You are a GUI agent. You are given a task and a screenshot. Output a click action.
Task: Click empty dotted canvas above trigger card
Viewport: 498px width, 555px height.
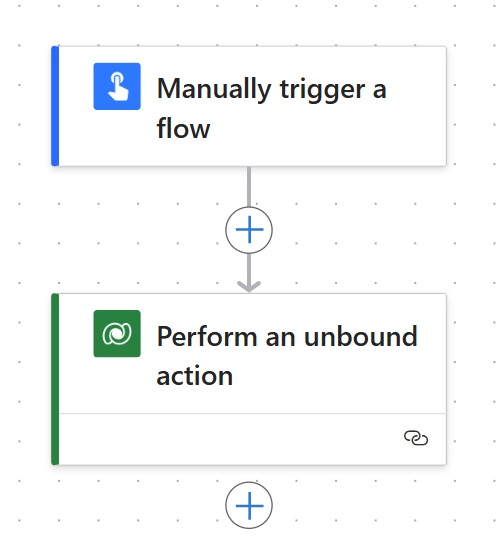pos(249,23)
